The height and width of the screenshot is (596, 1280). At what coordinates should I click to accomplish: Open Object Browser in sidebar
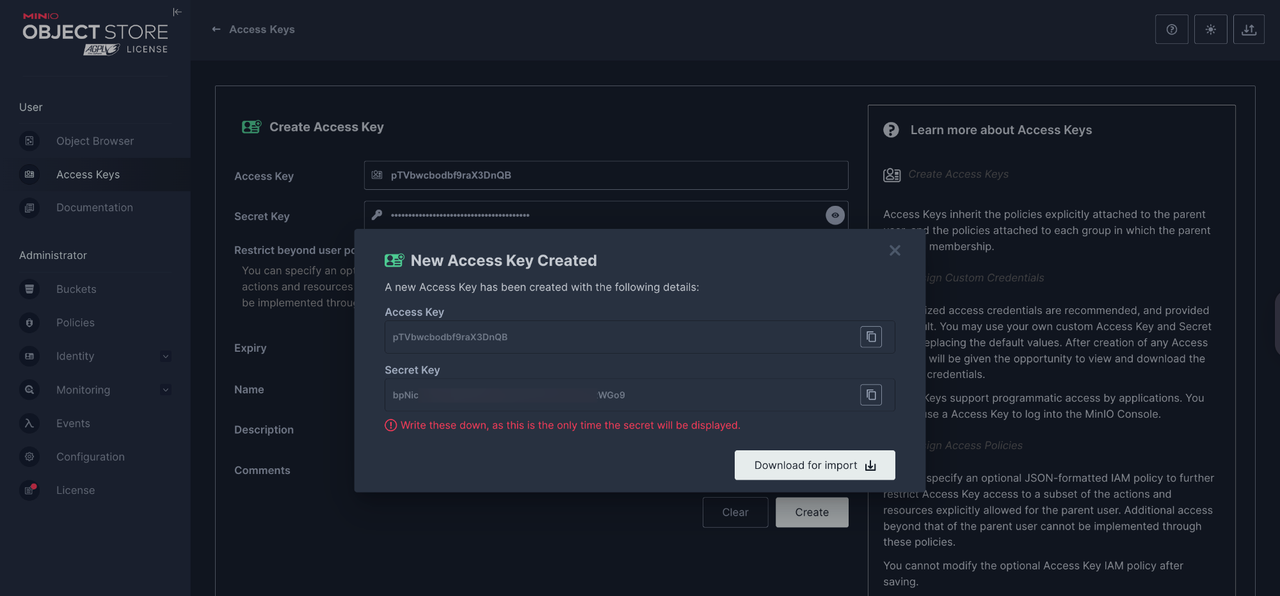tap(95, 141)
